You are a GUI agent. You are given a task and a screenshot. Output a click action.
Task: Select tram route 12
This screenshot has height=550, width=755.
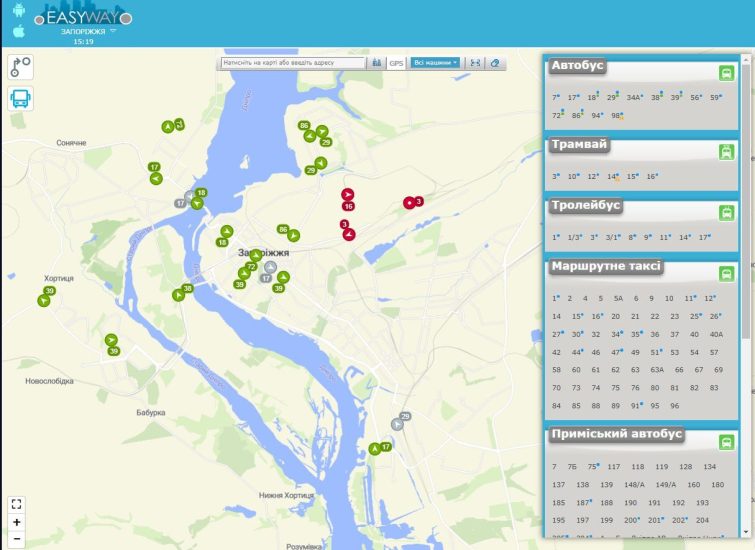pos(592,176)
